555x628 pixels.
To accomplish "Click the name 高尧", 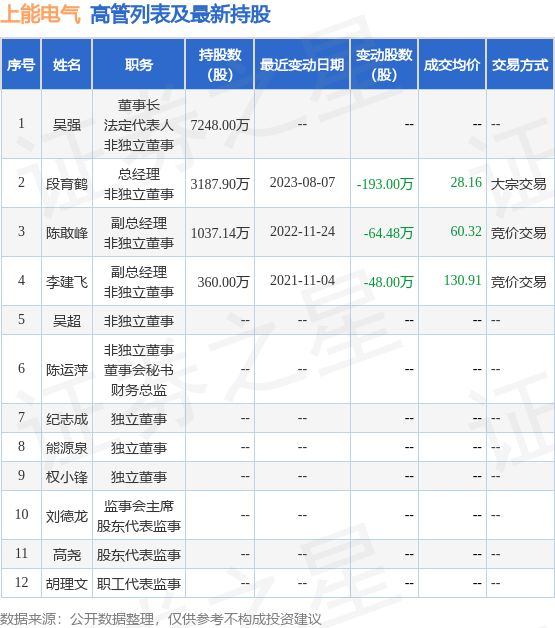I will tap(67, 555).
